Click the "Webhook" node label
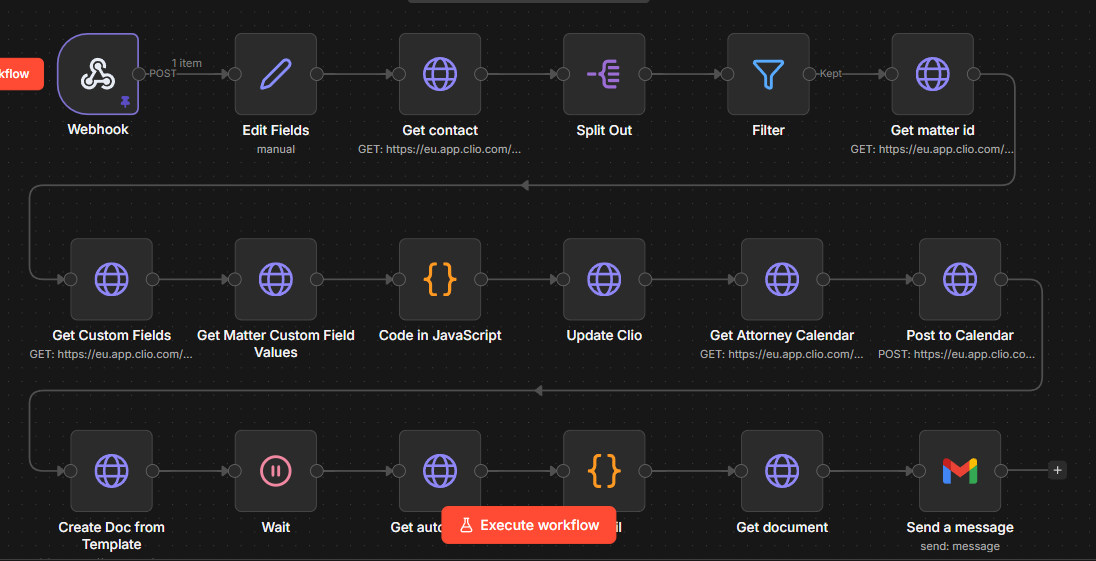The height and width of the screenshot is (561, 1096). click(x=98, y=129)
